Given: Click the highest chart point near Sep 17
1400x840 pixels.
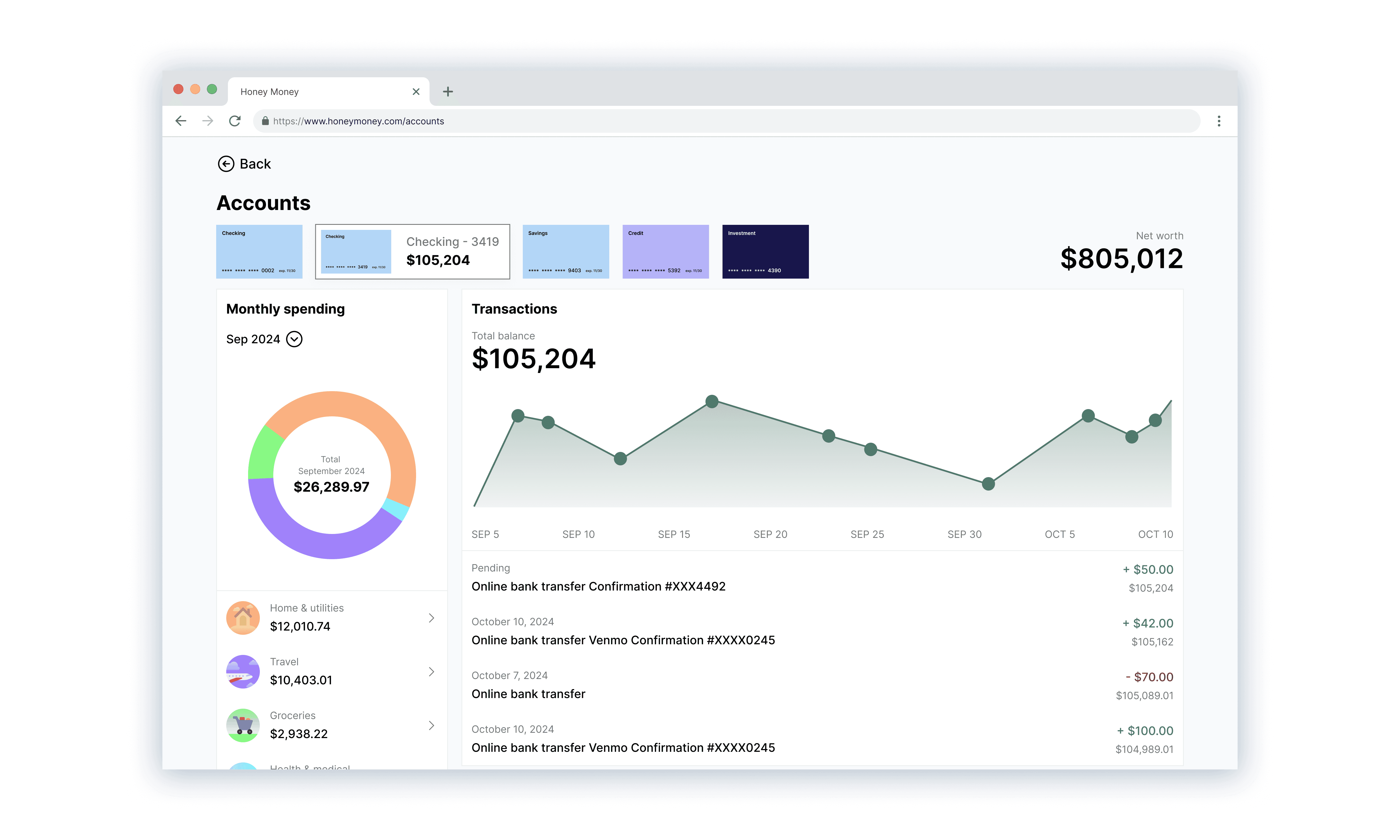Looking at the screenshot, I should point(712,401).
